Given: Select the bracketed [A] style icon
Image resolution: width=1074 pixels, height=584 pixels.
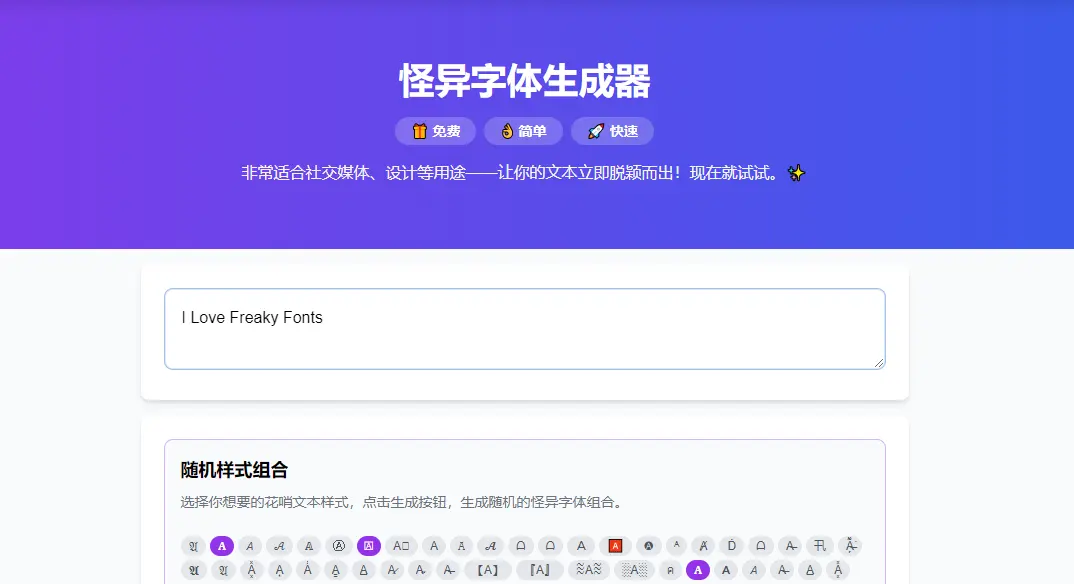Looking at the screenshot, I should pyautogui.click(x=488, y=570).
